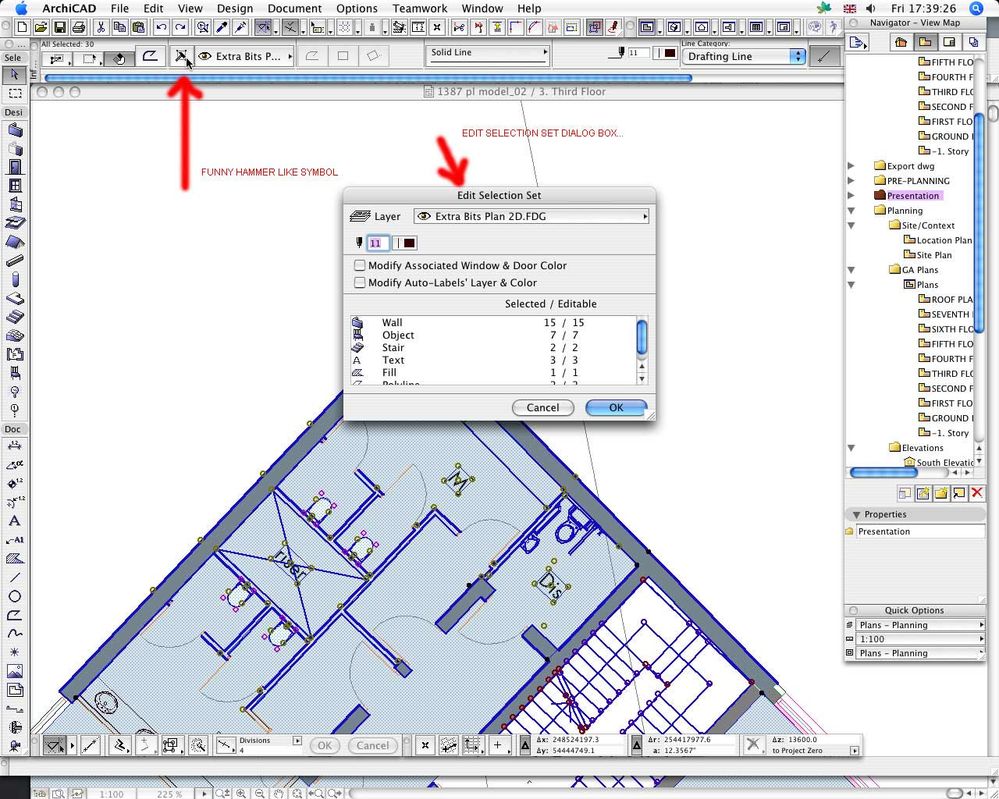Select the Door tool in the toolbox
999x799 pixels.
[15, 167]
